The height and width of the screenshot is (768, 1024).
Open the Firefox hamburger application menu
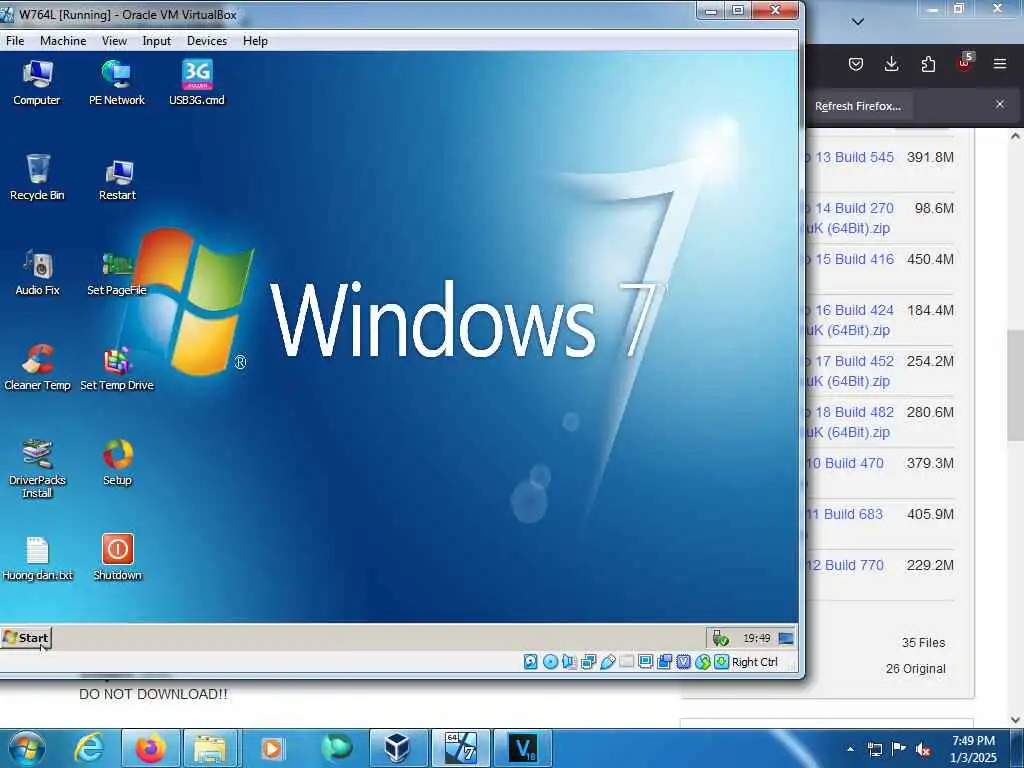point(1000,63)
